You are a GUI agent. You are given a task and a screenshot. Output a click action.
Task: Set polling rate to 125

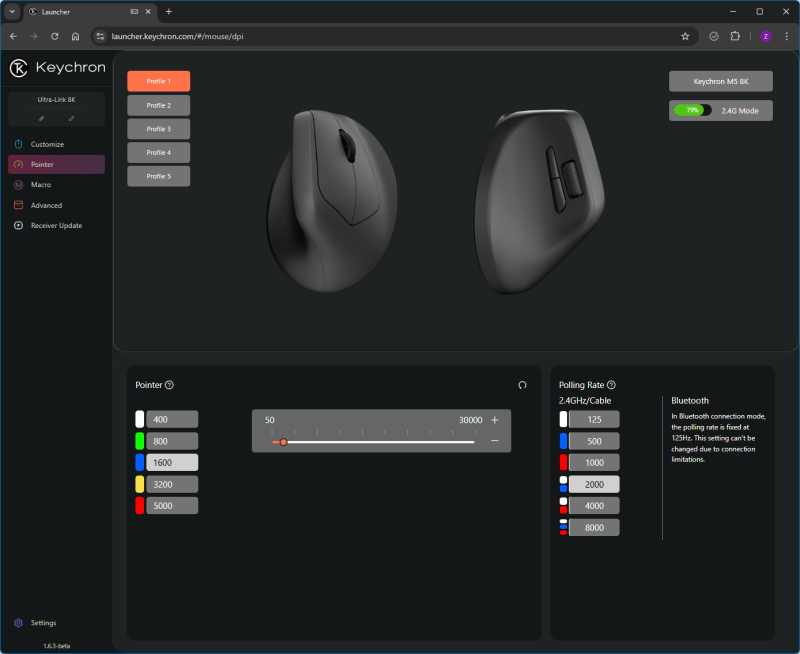[594, 419]
